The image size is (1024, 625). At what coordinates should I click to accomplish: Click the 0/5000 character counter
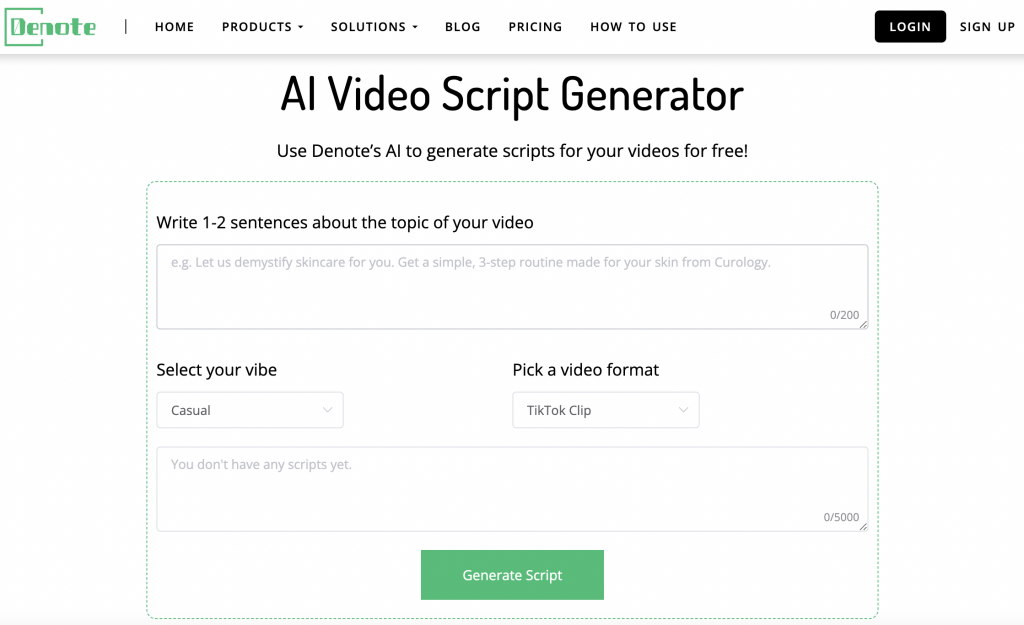(x=840, y=517)
